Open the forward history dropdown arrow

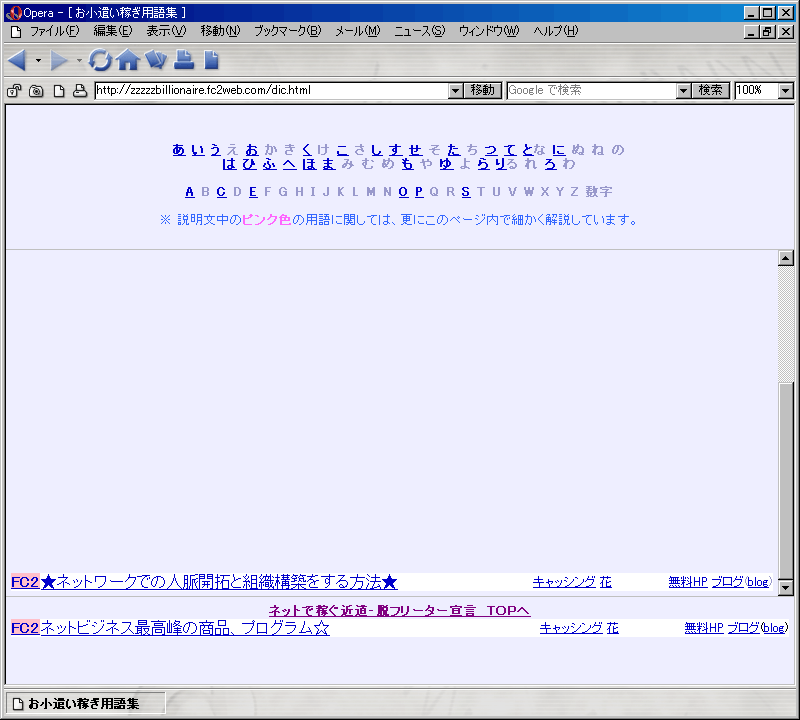pos(79,60)
